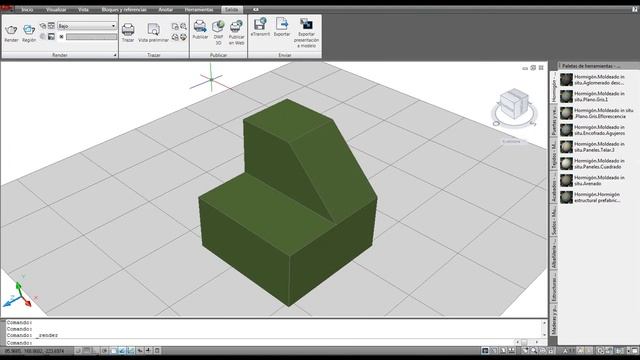Click the first Hormigón Aglomerado material sphere
Screen dimensions: 640x360
click(x=567, y=80)
